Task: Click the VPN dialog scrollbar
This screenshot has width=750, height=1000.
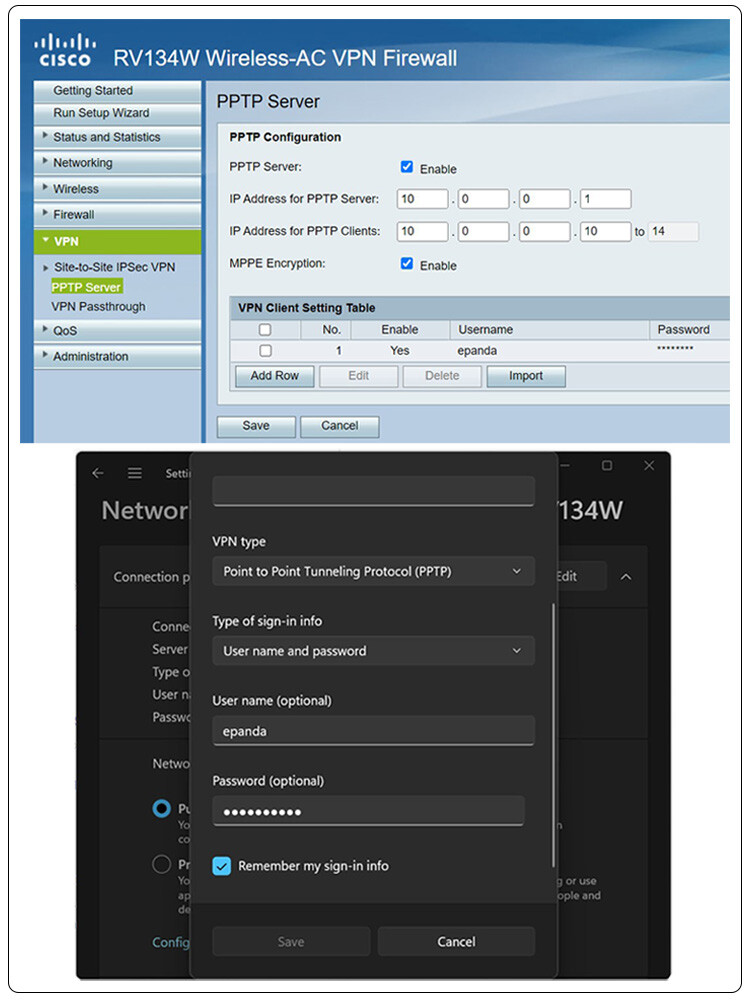Action: (x=553, y=735)
